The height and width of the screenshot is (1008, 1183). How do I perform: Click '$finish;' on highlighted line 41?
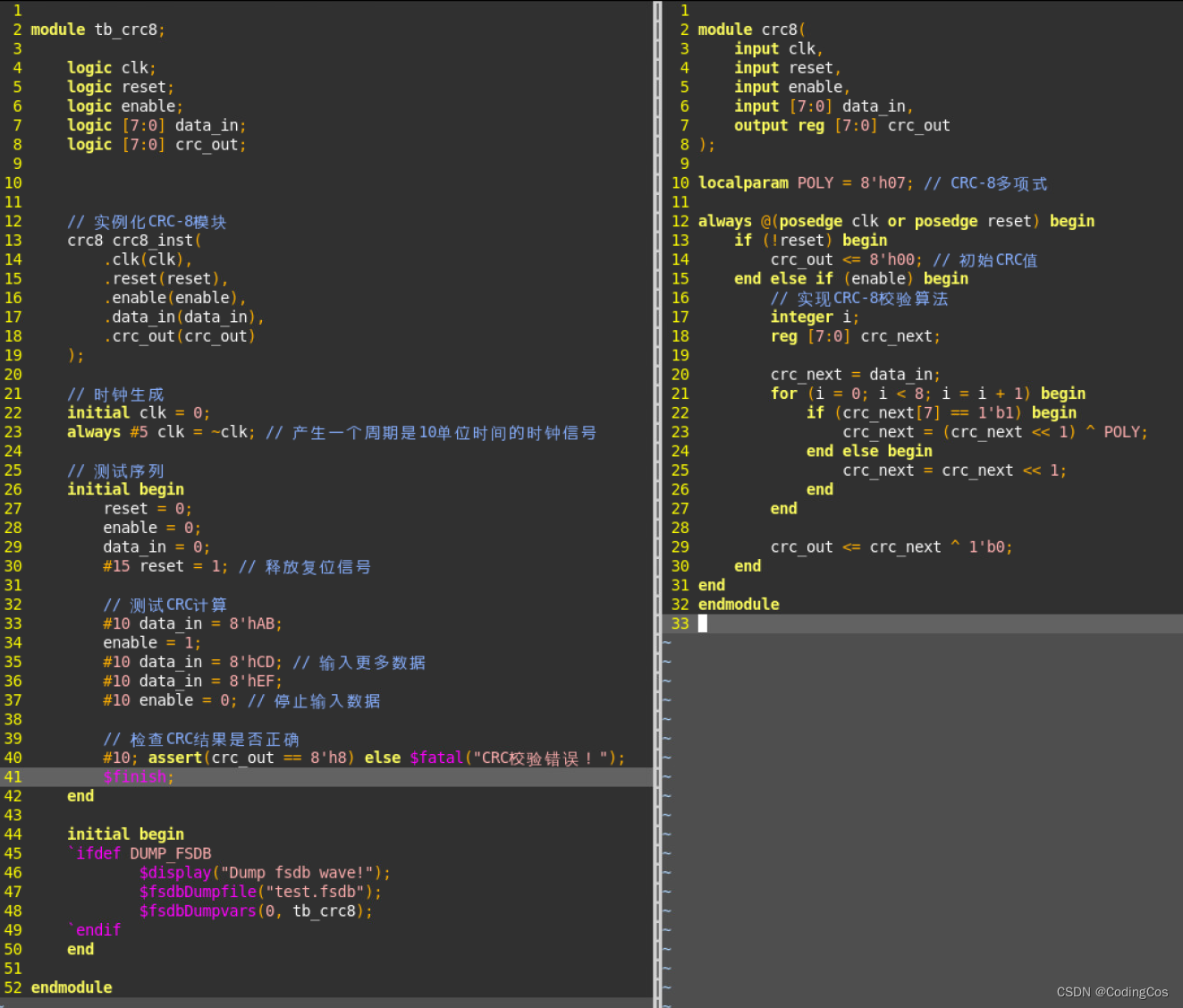(x=139, y=777)
